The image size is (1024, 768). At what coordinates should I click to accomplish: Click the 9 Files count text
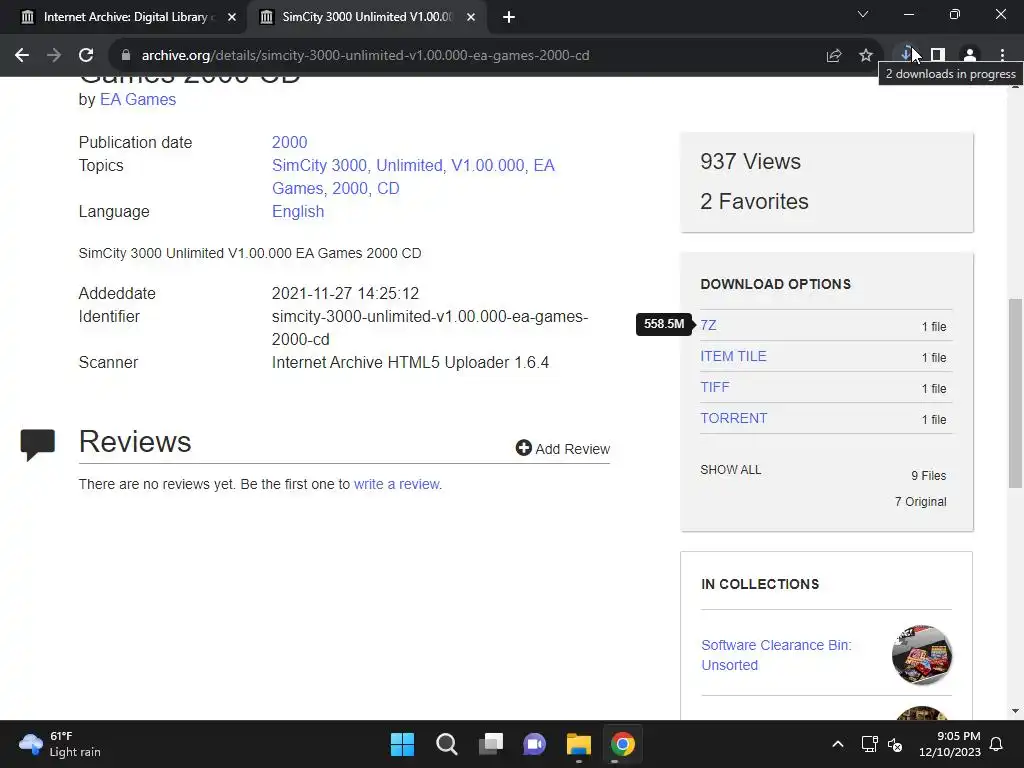[x=929, y=475]
